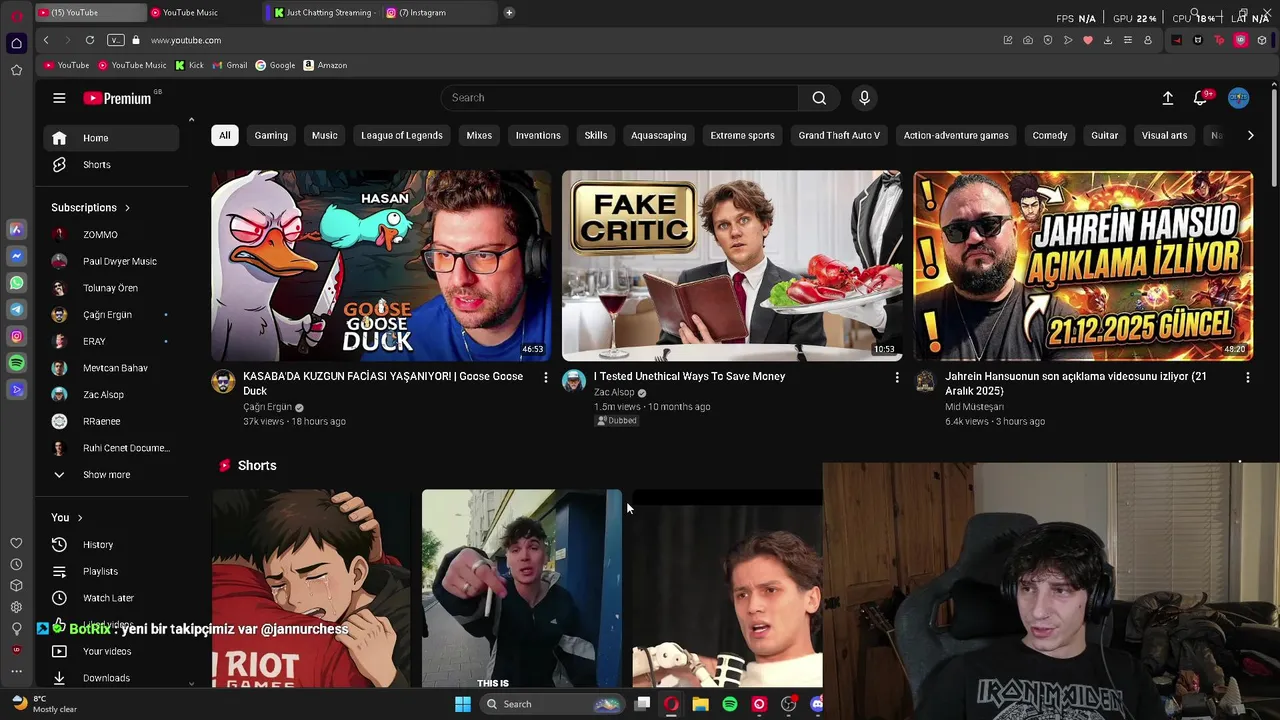The image size is (1280, 720).
Task: Click the YouTube Premium logo
Action: (x=118, y=98)
